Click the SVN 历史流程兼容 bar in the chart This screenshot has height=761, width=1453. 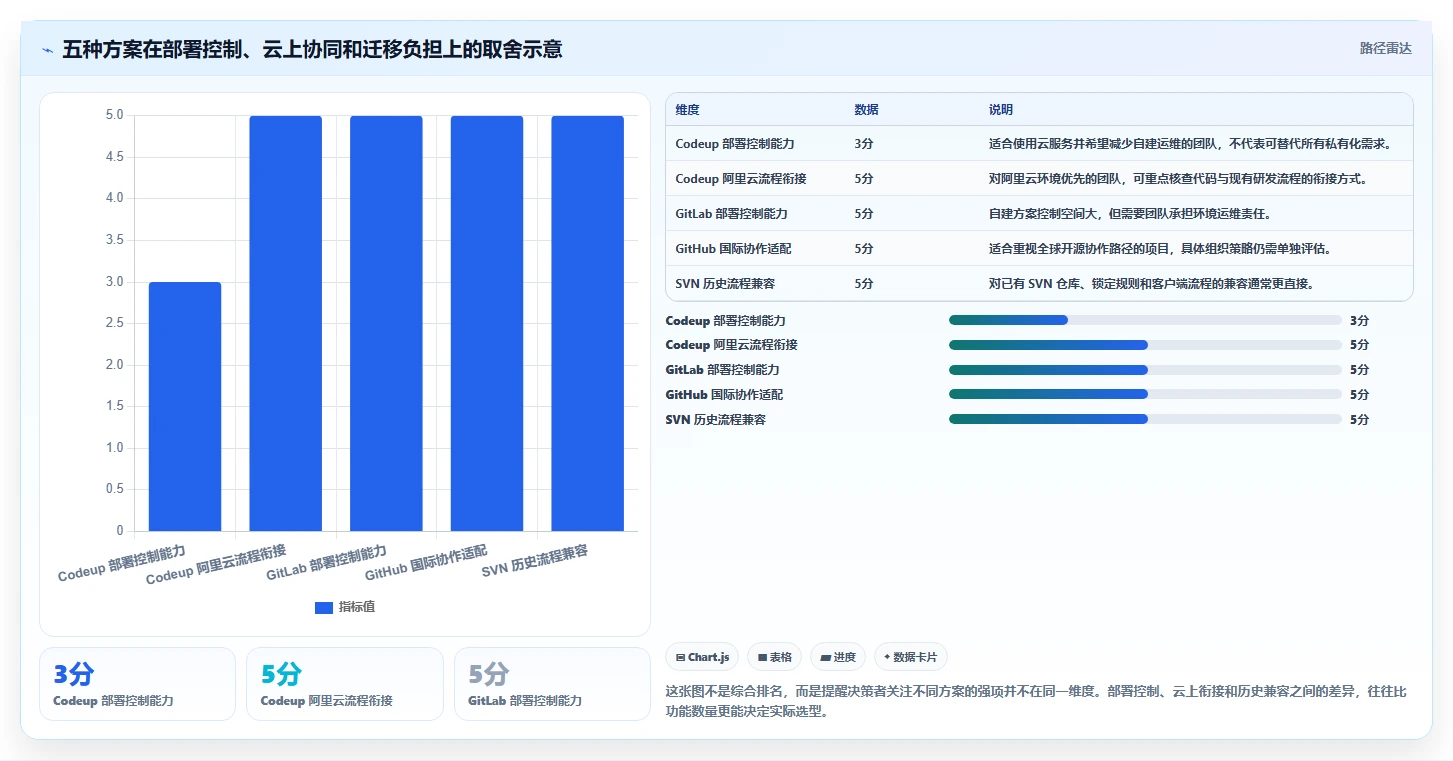pyautogui.click(x=588, y=323)
